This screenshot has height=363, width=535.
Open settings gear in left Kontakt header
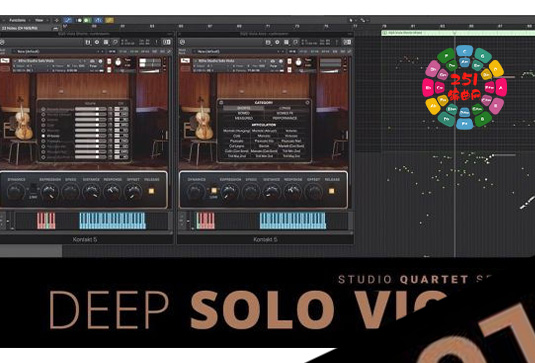point(97,42)
